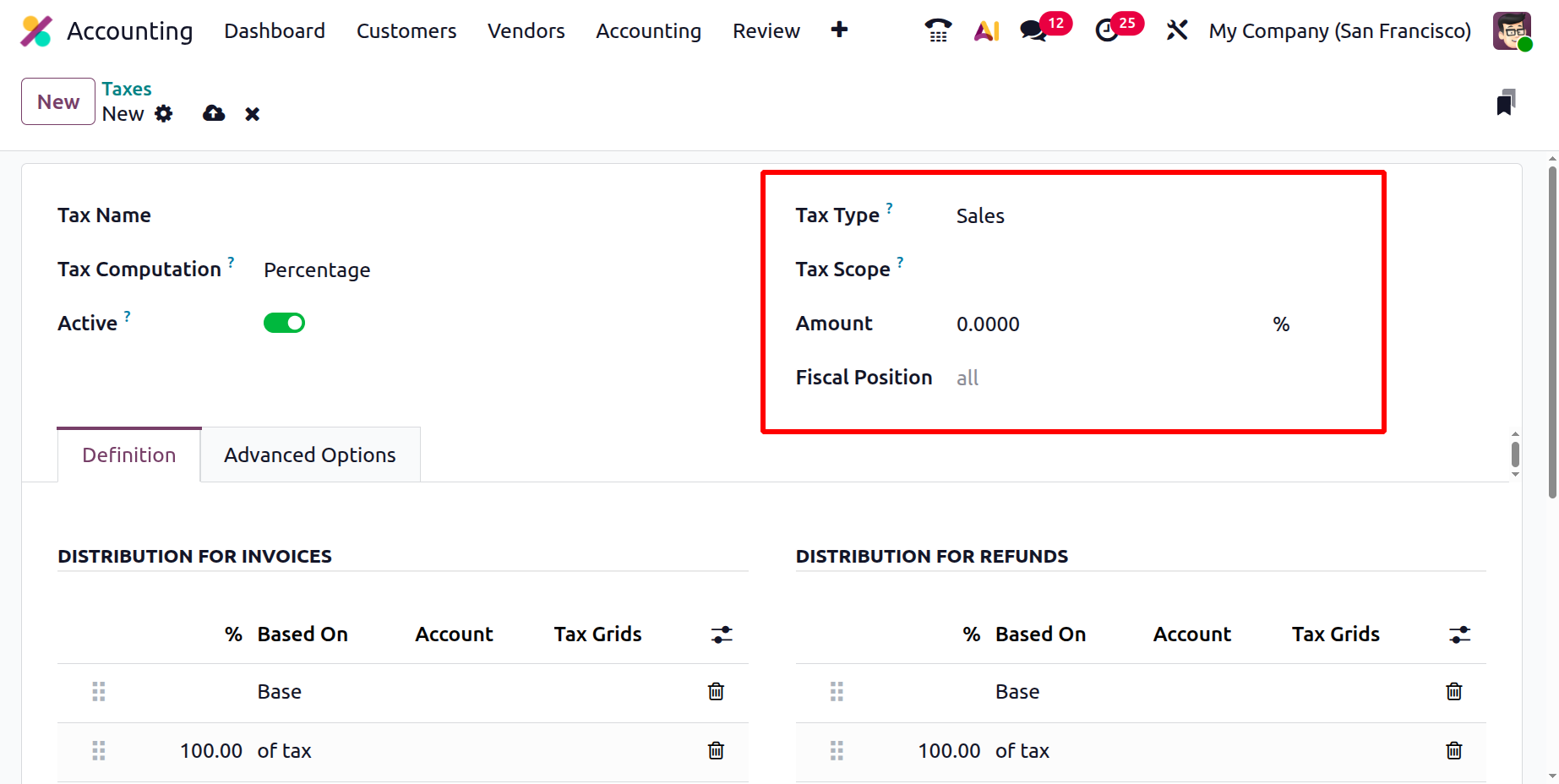
Task: Click the debug tools wrench icon
Action: 1177,31
